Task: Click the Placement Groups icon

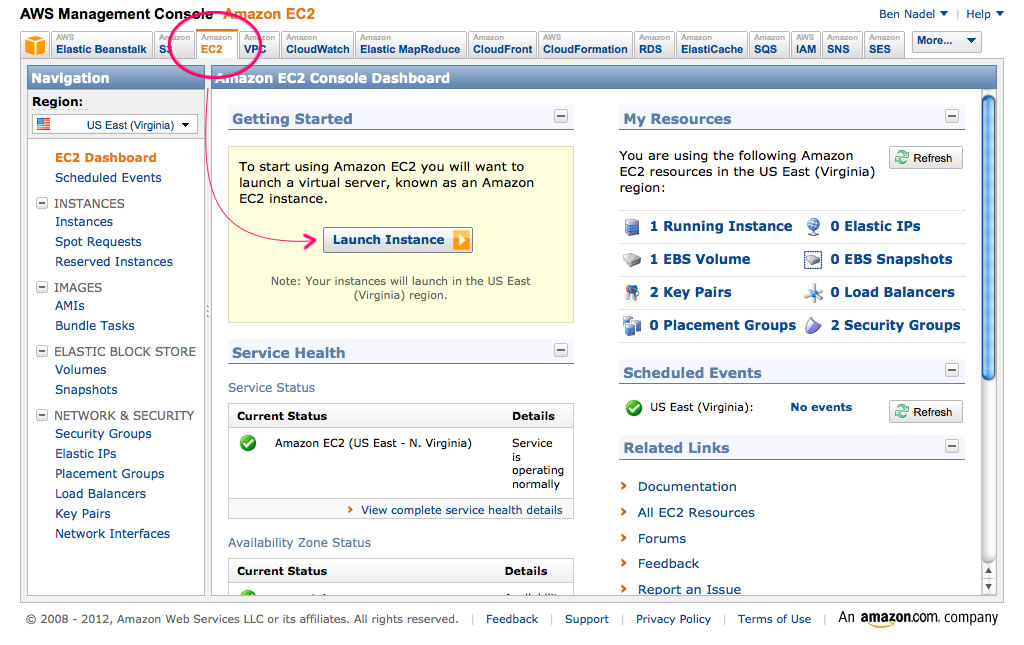Action: click(632, 326)
